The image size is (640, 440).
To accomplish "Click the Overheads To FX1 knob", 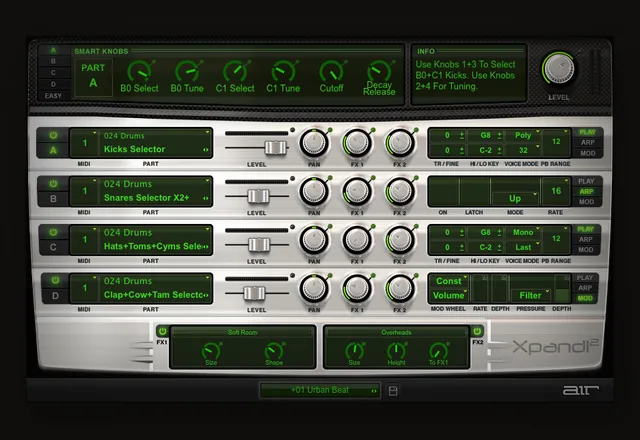I will click(438, 351).
